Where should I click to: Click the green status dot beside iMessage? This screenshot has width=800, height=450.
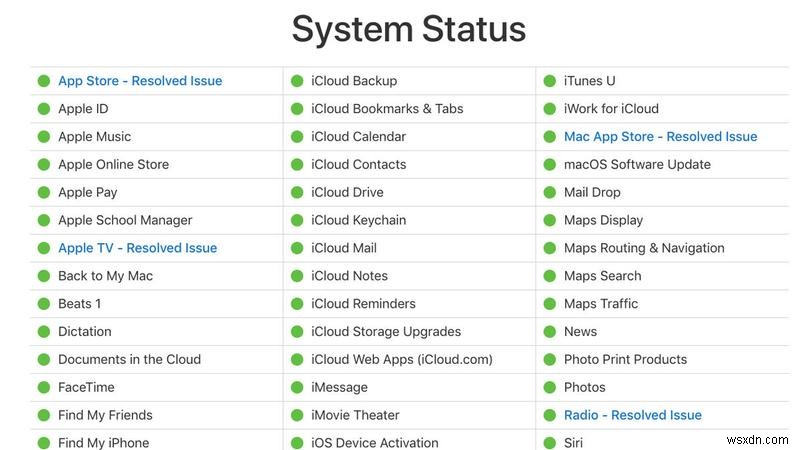click(x=297, y=387)
